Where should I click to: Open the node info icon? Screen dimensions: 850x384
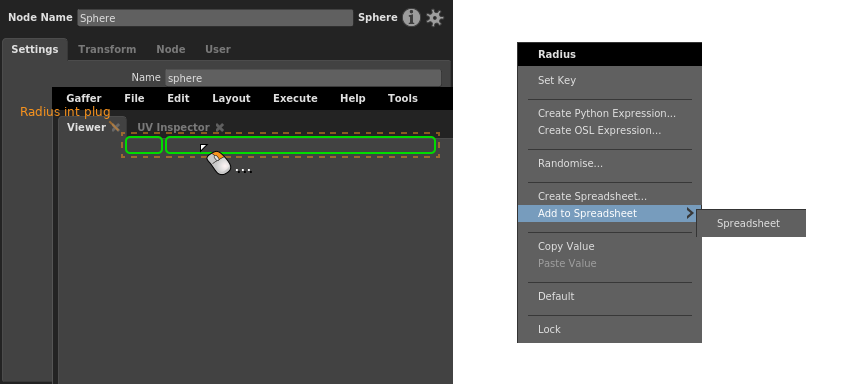click(411, 18)
